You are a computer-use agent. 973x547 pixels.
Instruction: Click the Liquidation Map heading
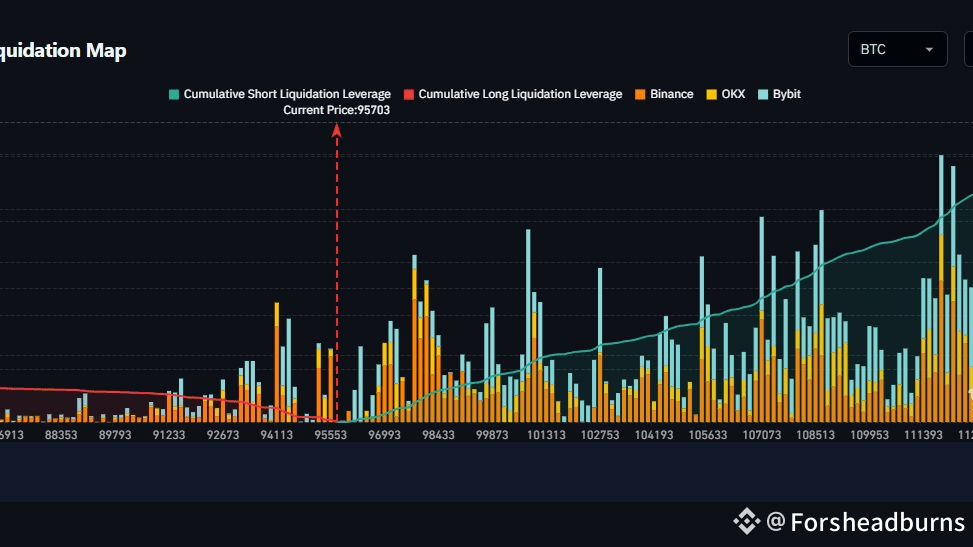(x=62, y=50)
